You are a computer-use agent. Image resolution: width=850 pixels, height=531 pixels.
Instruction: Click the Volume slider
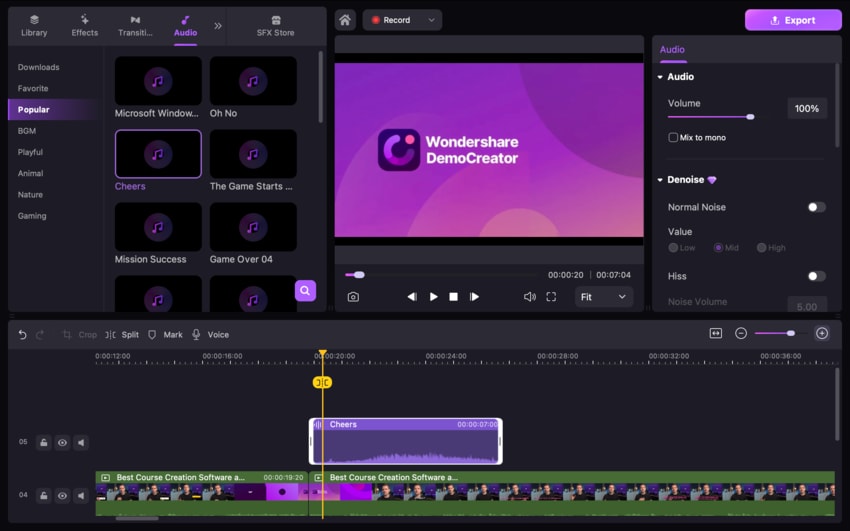pyautogui.click(x=711, y=116)
